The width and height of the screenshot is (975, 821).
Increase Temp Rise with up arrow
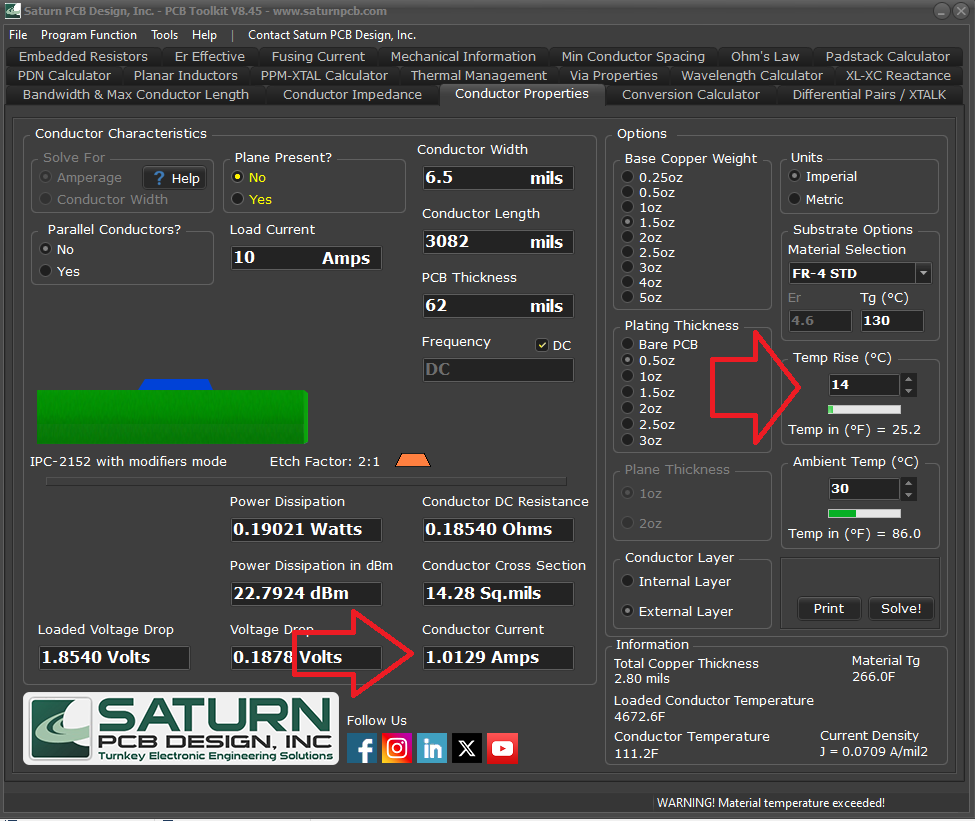coord(909,379)
